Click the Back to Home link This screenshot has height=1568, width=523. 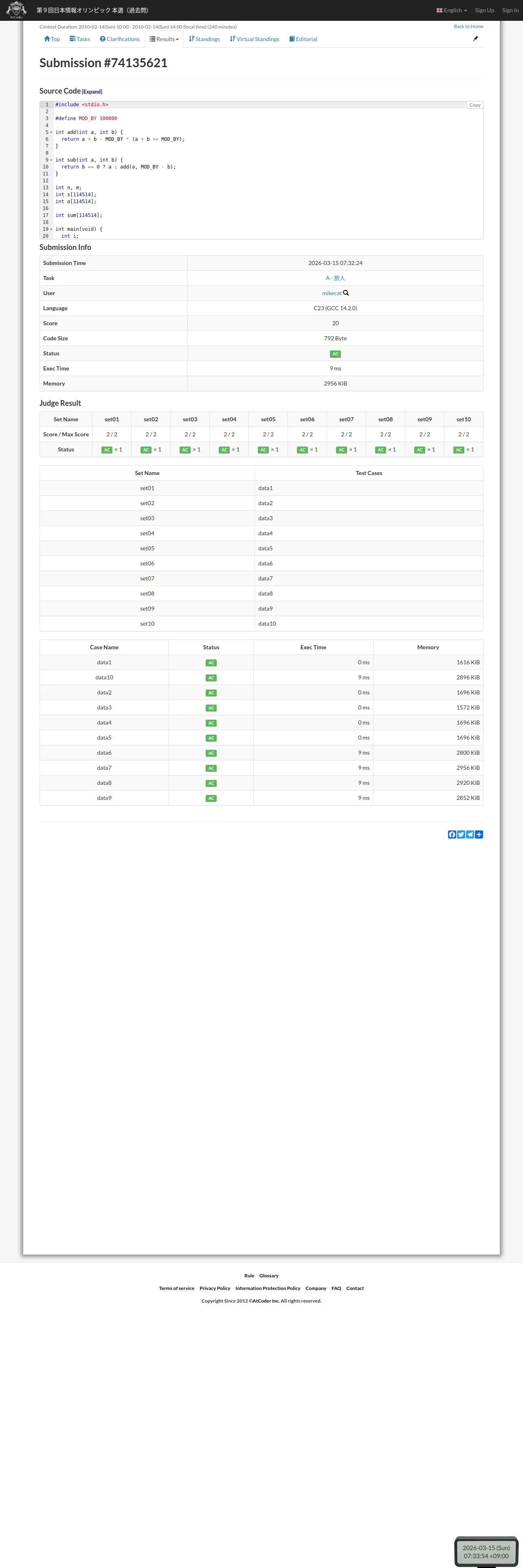[x=468, y=26]
